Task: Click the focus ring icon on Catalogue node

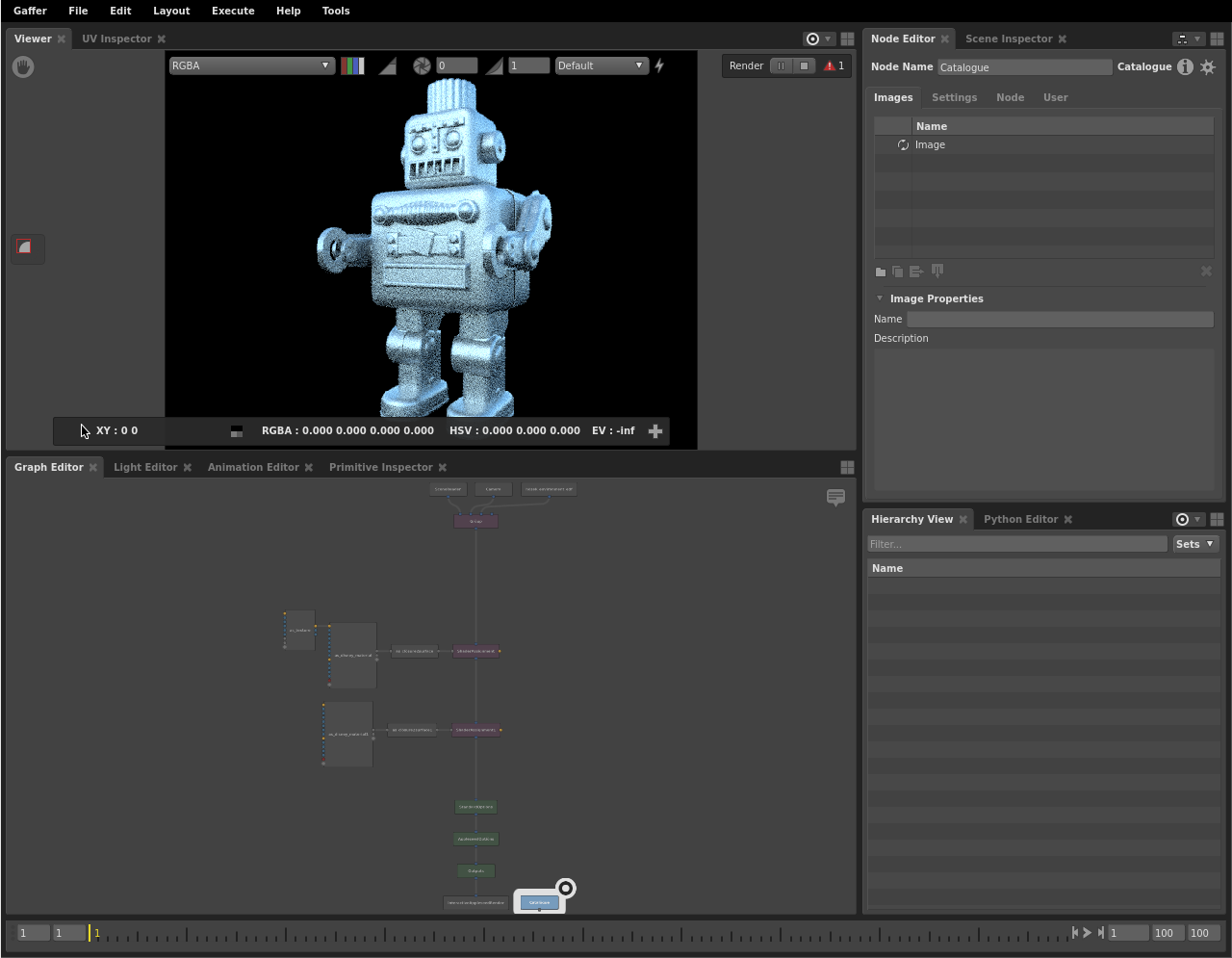Action: tap(566, 888)
